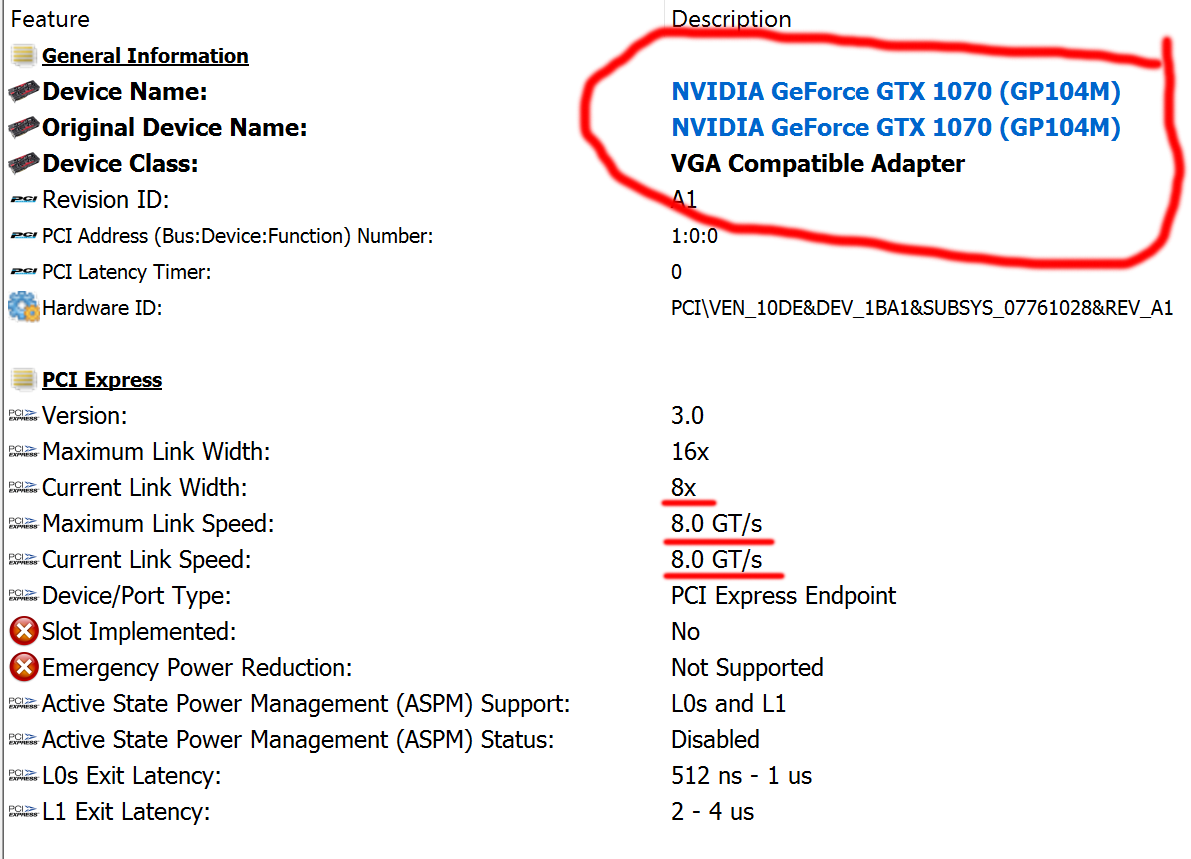Select the Maximum Link Speed row
Screen dimensions: 1191x859
click(158, 524)
